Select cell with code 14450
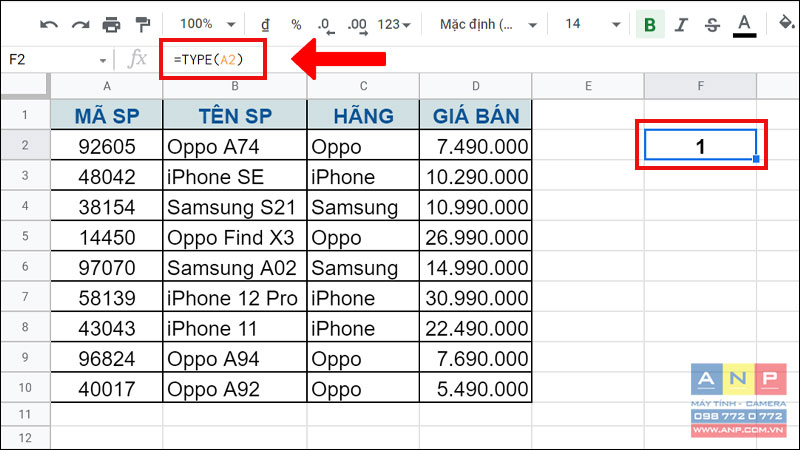The height and width of the screenshot is (450, 800). 107,237
